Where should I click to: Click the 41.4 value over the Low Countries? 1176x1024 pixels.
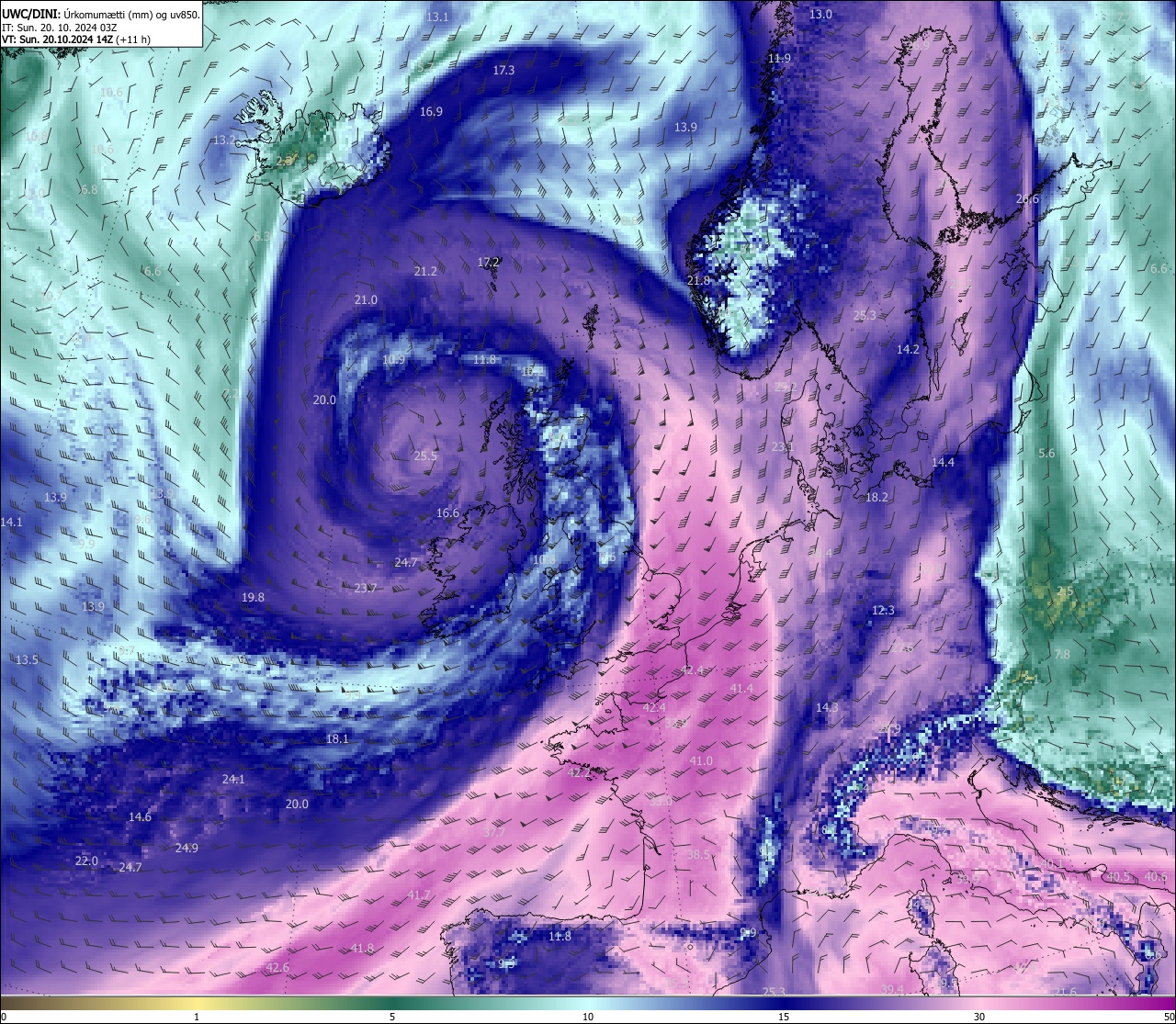741,688
